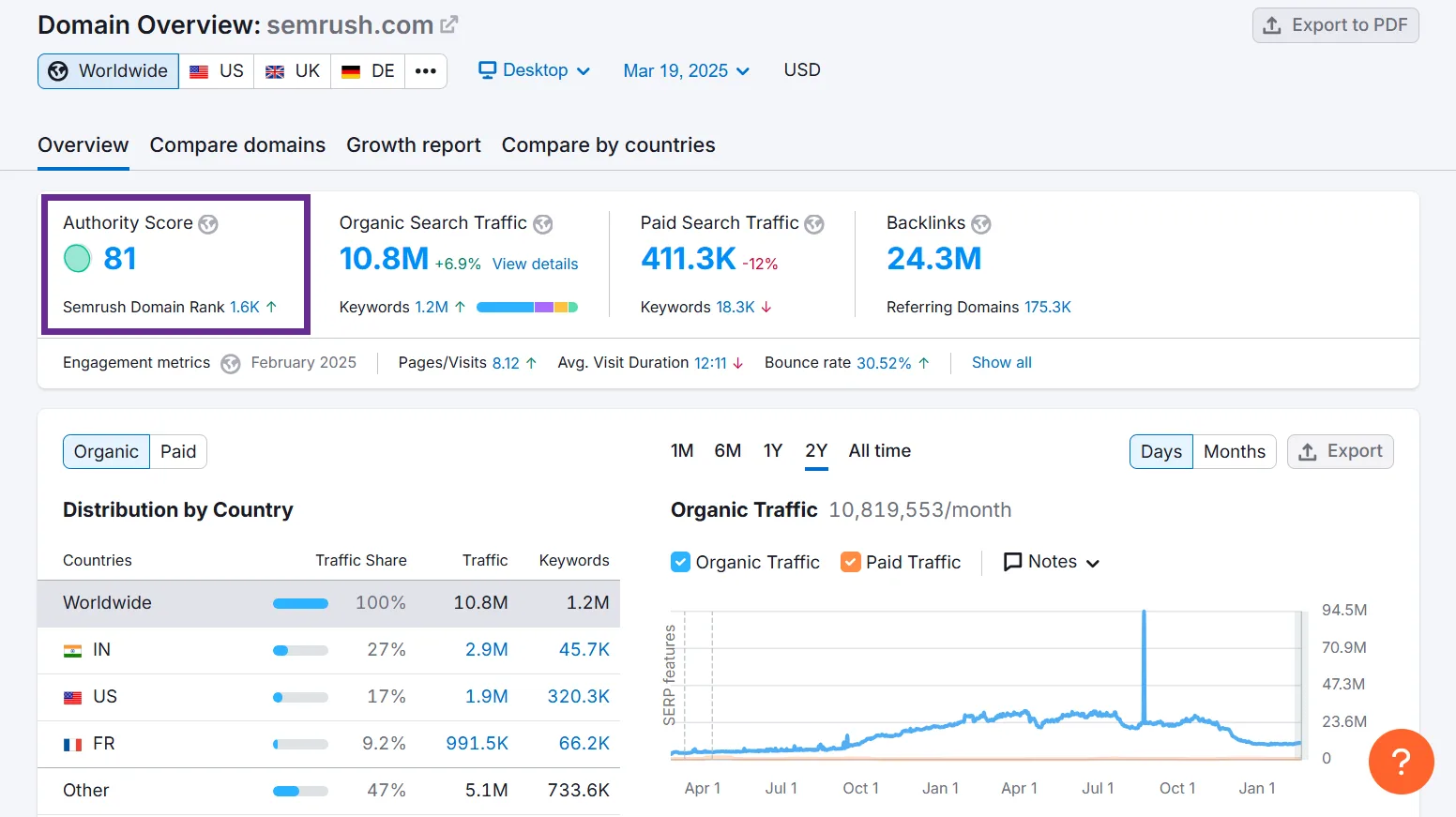Viewport: 1456px width, 817px height.
Task: Click the Export to PDF button
Action: [1335, 25]
